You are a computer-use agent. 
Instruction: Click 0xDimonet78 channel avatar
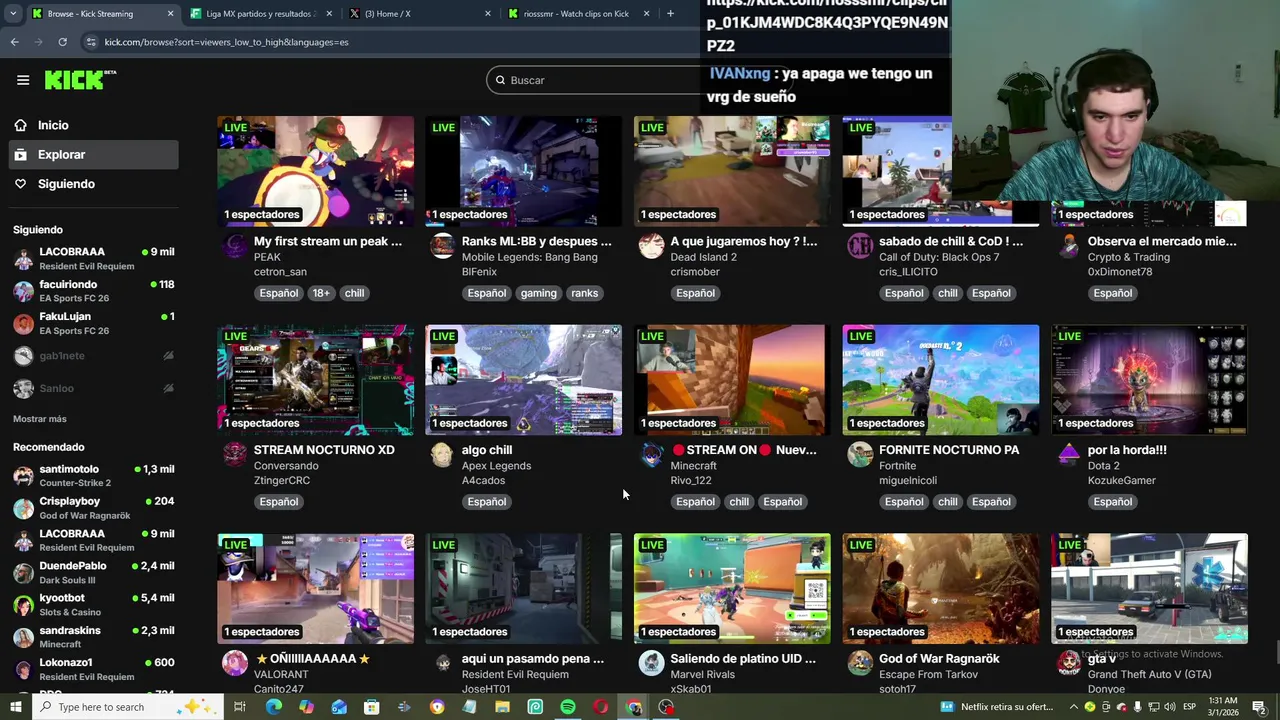point(1069,246)
